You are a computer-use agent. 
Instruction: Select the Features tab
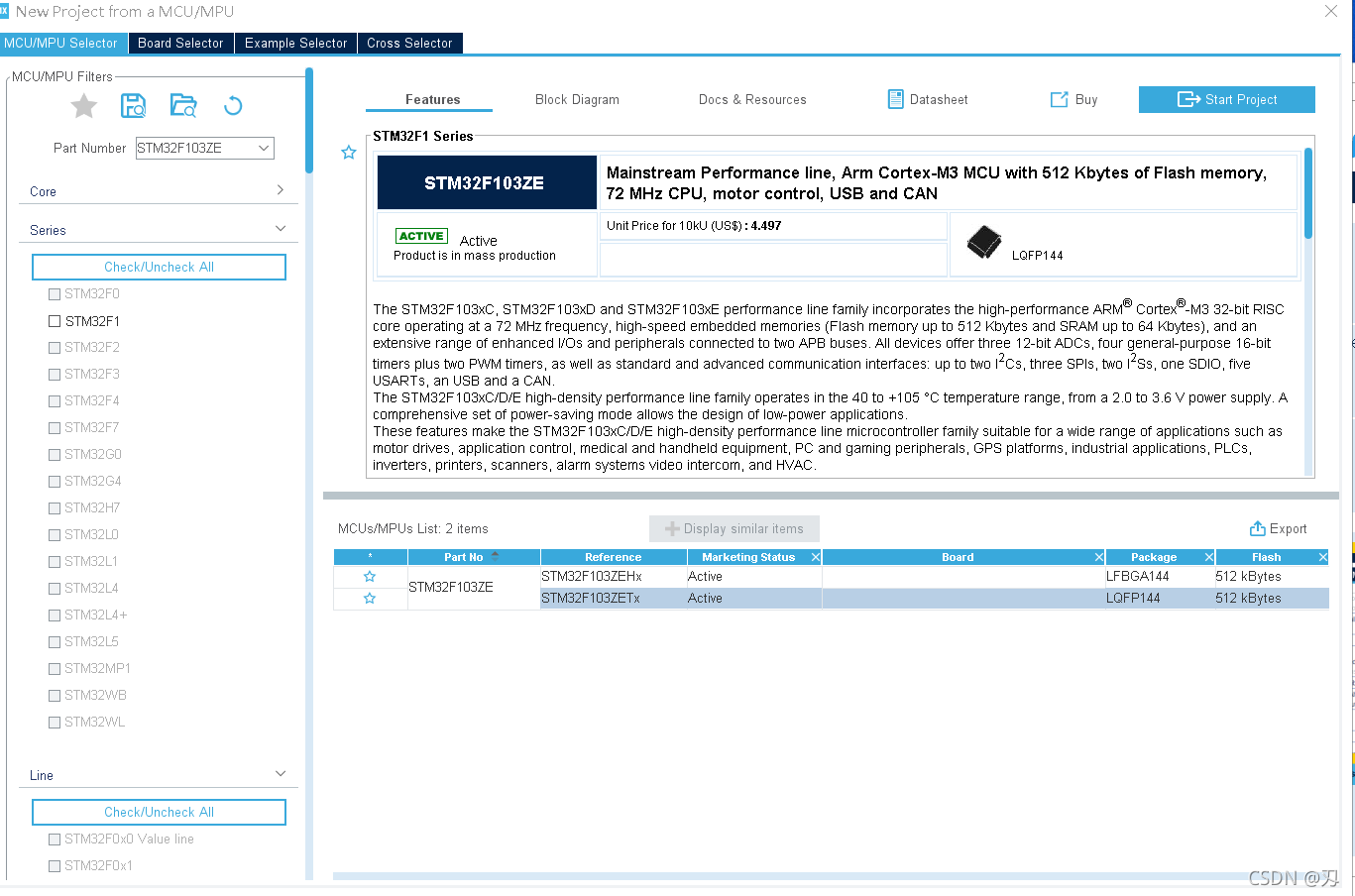pyautogui.click(x=433, y=99)
